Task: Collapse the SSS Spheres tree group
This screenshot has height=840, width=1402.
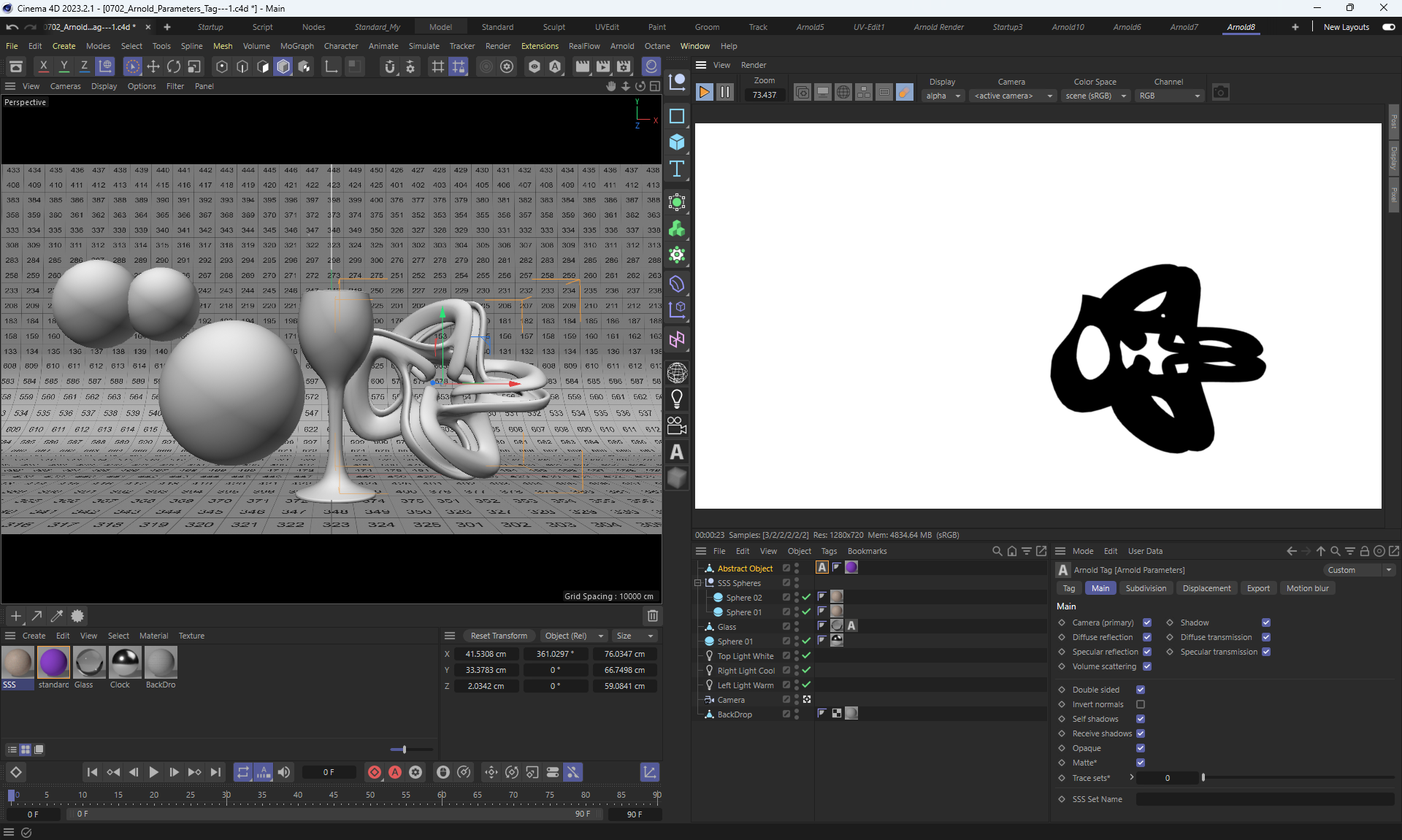Action: point(697,583)
